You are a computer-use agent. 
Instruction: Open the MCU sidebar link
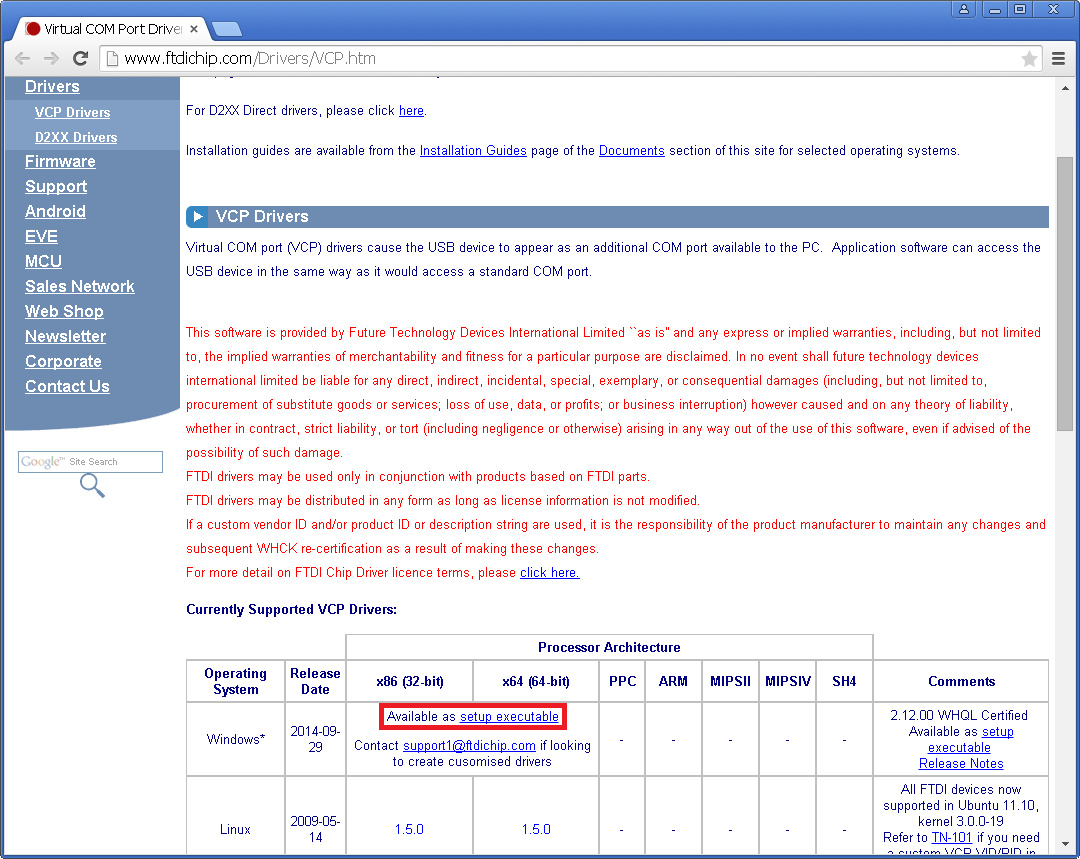pos(43,261)
